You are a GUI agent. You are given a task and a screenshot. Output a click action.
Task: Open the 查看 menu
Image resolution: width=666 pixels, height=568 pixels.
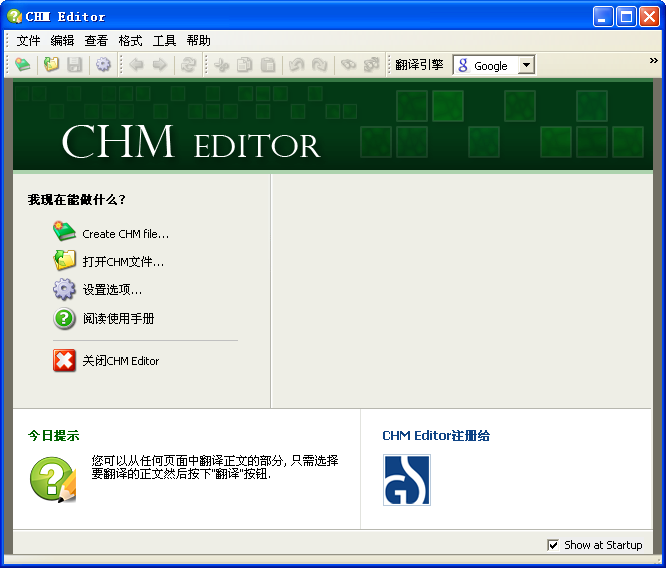point(96,41)
